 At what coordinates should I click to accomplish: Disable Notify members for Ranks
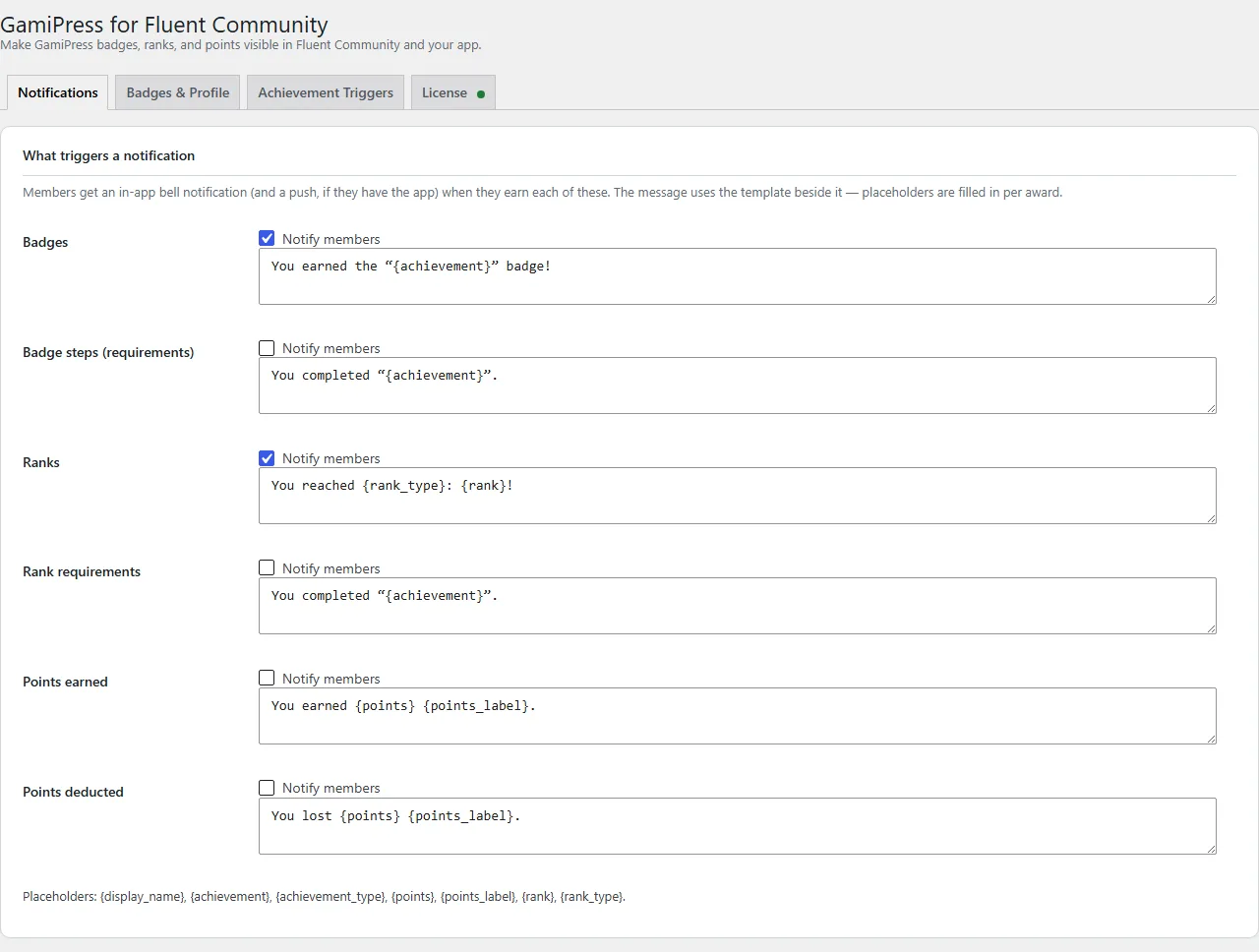(x=267, y=458)
